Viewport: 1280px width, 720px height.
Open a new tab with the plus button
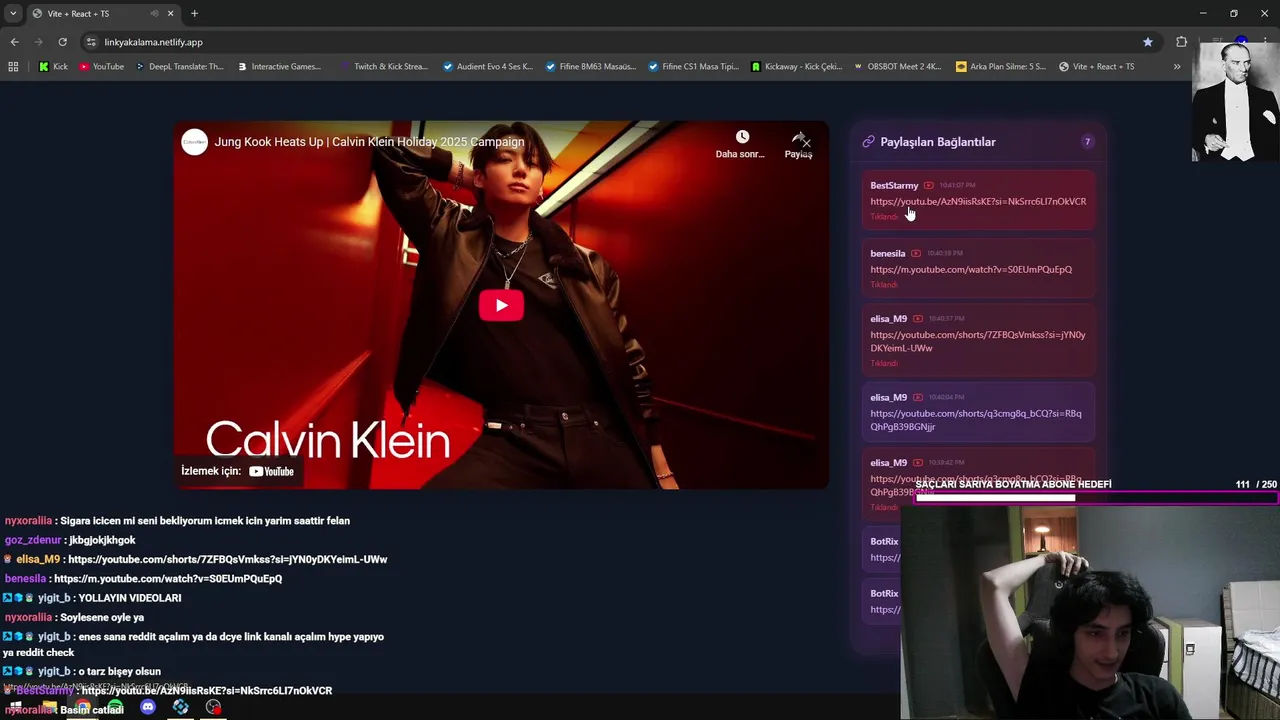tap(194, 13)
